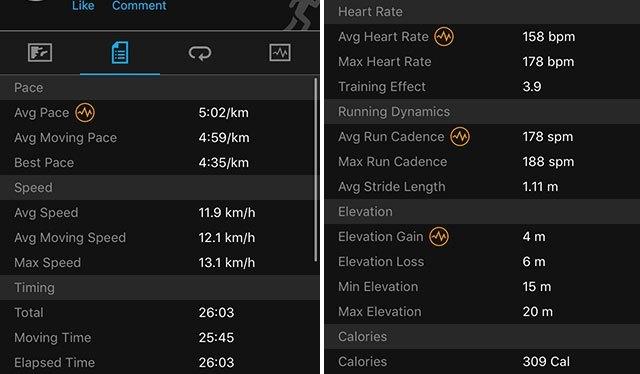Switch to the laps loop icon tab
640x374 pixels.
(200, 53)
